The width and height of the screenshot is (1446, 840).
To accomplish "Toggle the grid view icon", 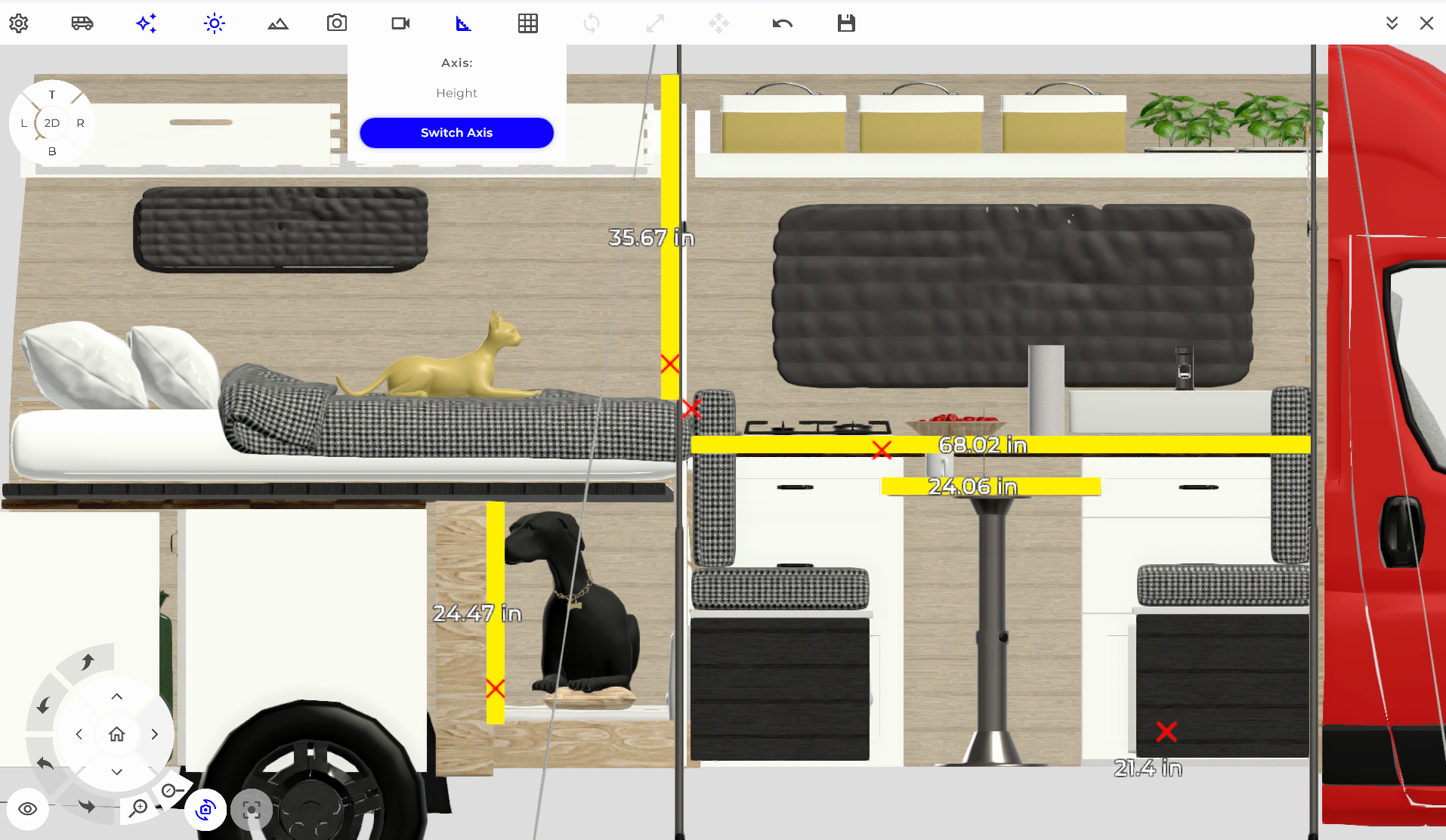I will (x=528, y=23).
